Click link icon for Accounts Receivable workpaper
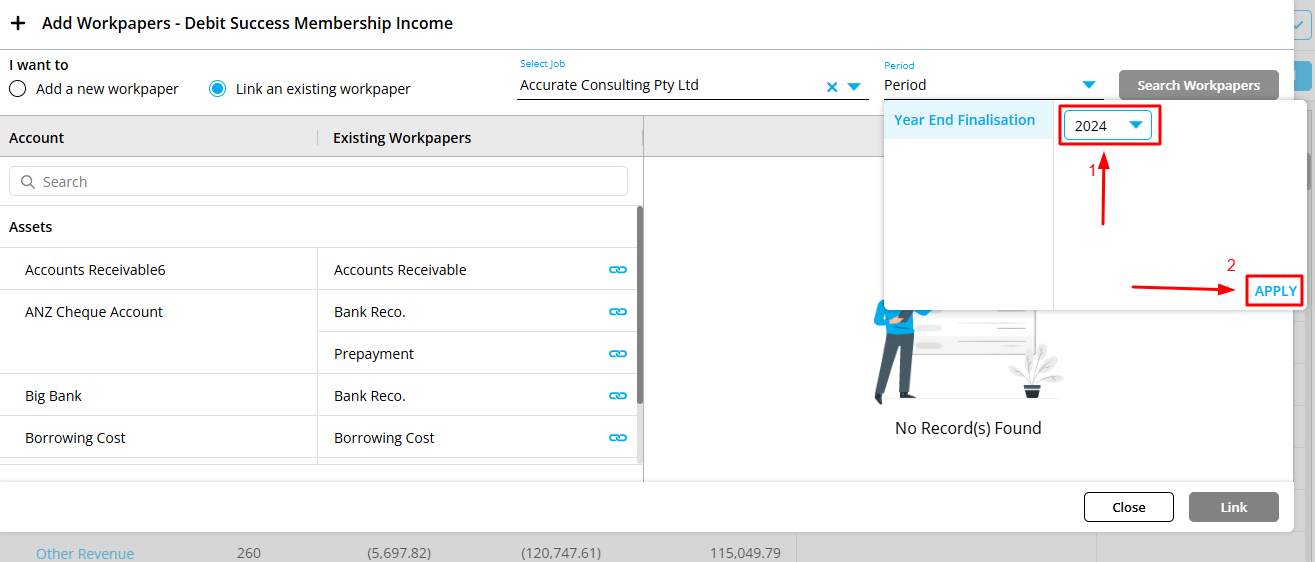 coord(618,270)
